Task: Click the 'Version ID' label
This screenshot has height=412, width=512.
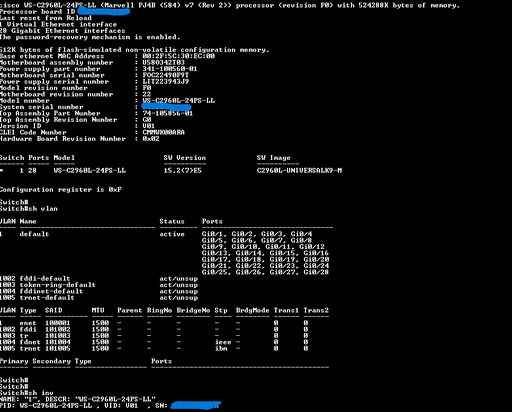Action: point(20,126)
